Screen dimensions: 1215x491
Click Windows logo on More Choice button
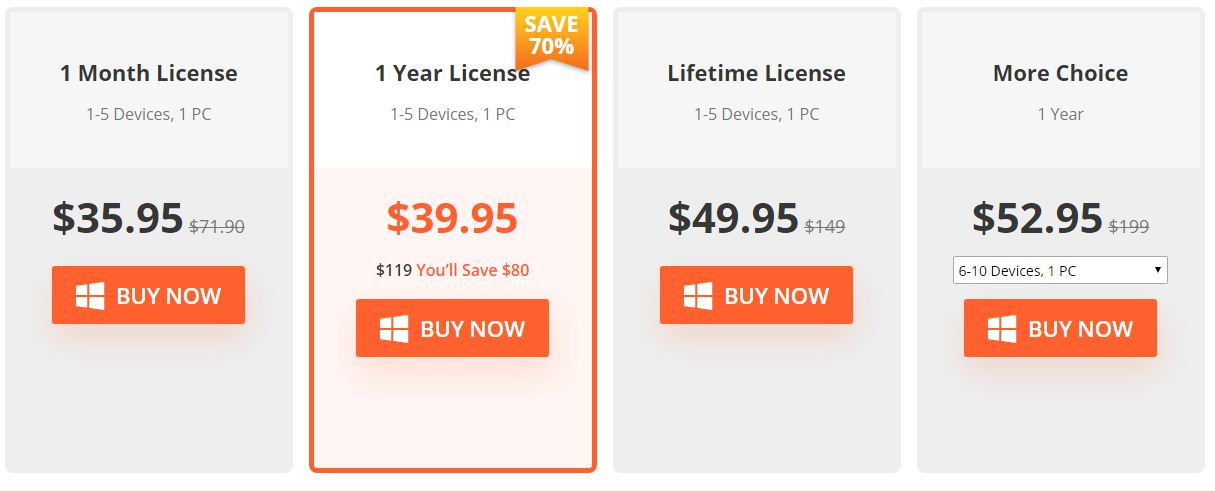point(1002,329)
